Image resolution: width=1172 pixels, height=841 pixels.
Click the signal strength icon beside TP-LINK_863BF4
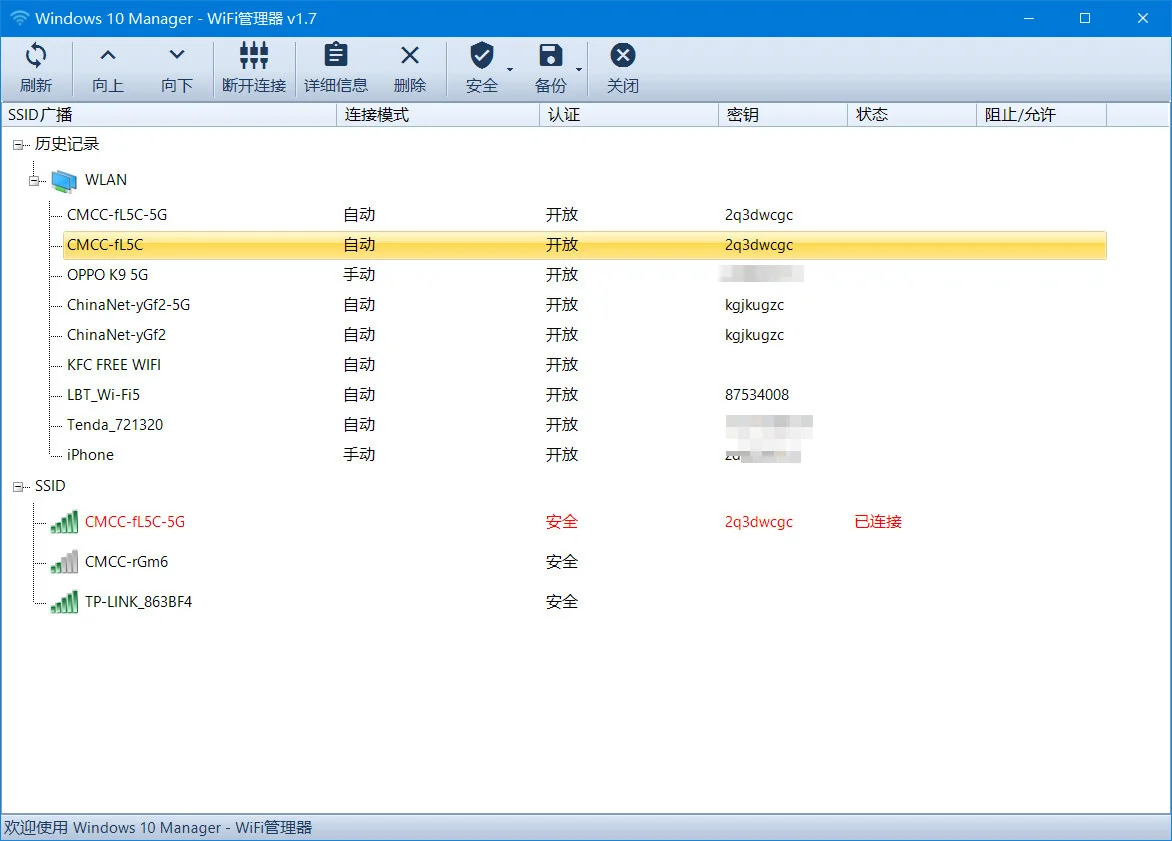[64, 601]
